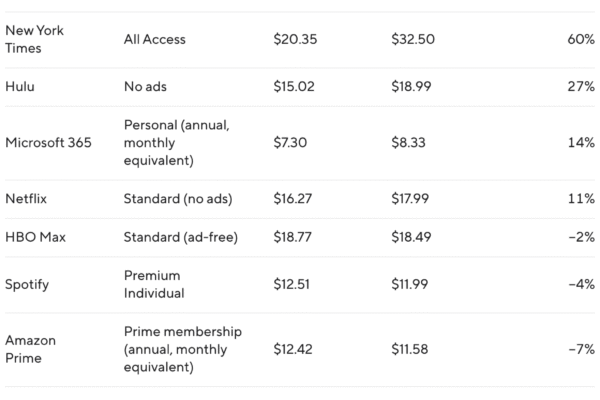Select the -7% change value
This screenshot has height=400, width=600.
tap(581, 349)
